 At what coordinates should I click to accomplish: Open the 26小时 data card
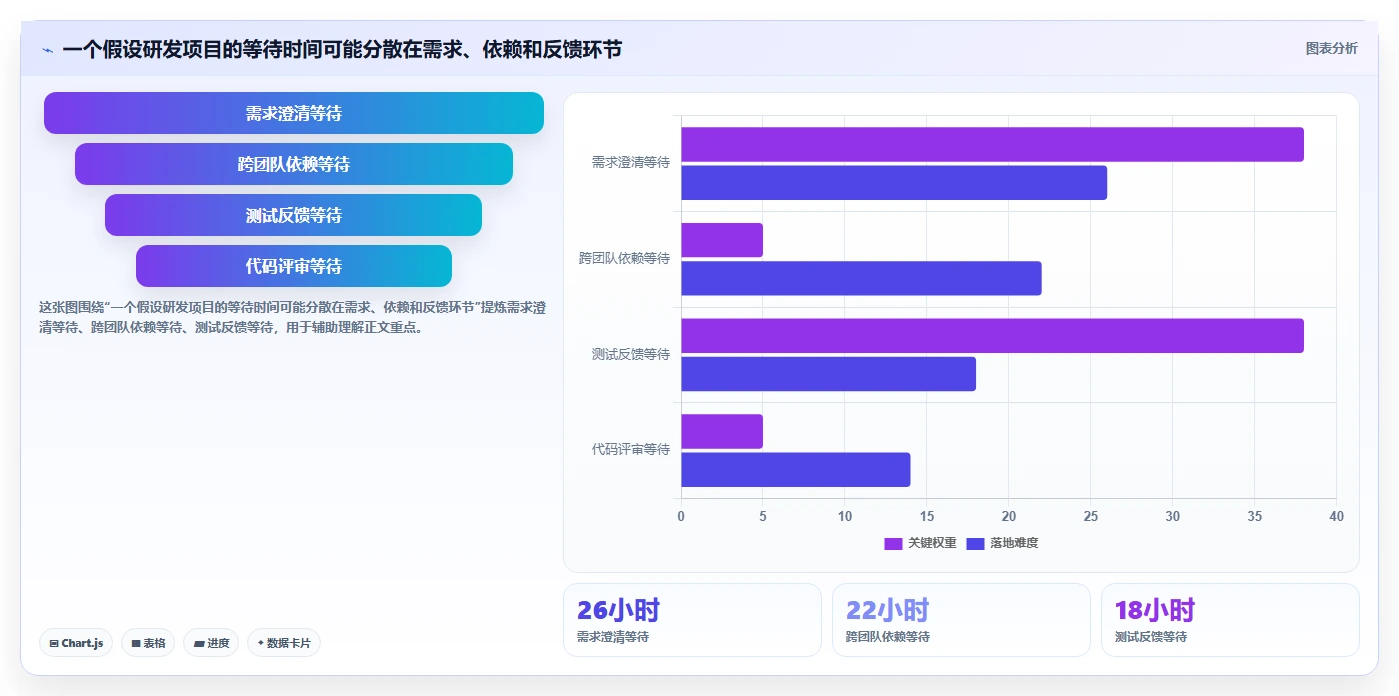click(692, 620)
